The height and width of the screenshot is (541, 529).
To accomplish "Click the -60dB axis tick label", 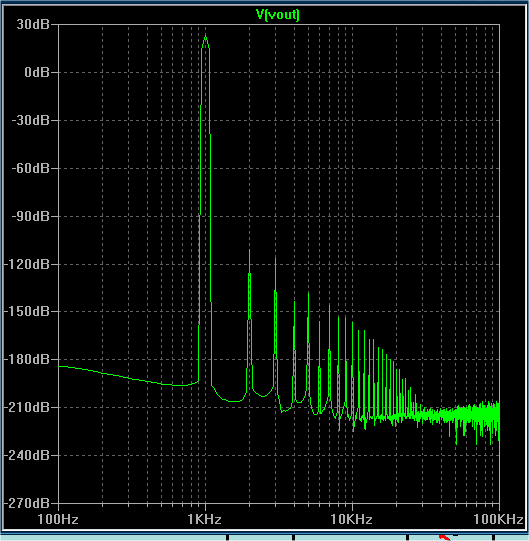I will tap(31, 168).
